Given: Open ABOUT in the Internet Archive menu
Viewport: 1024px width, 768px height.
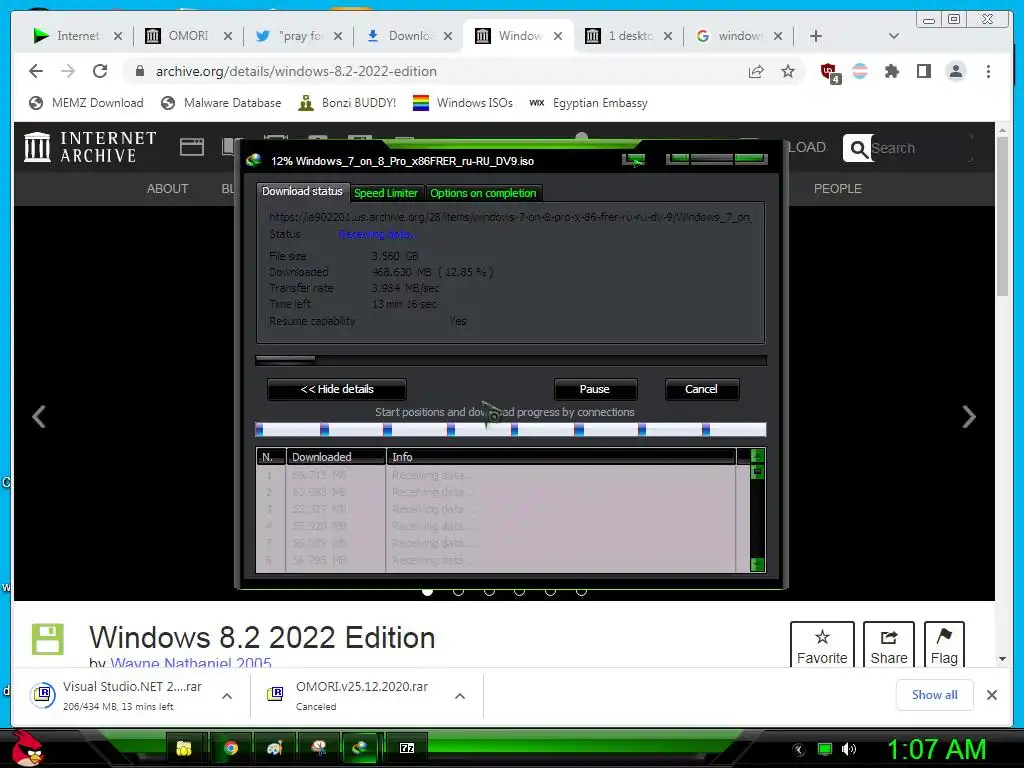Looking at the screenshot, I should coord(167,189).
